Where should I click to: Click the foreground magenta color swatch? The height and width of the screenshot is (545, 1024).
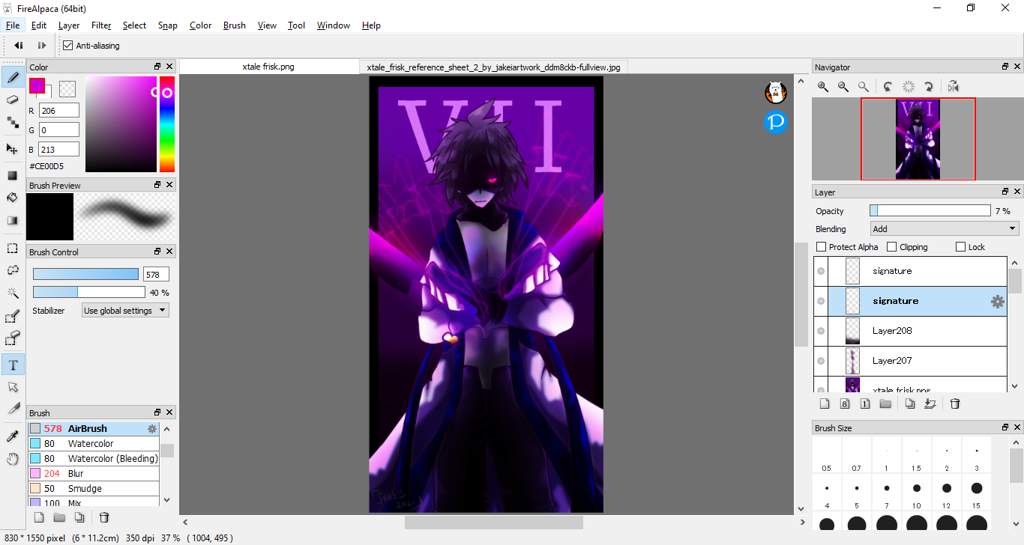[37, 86]
